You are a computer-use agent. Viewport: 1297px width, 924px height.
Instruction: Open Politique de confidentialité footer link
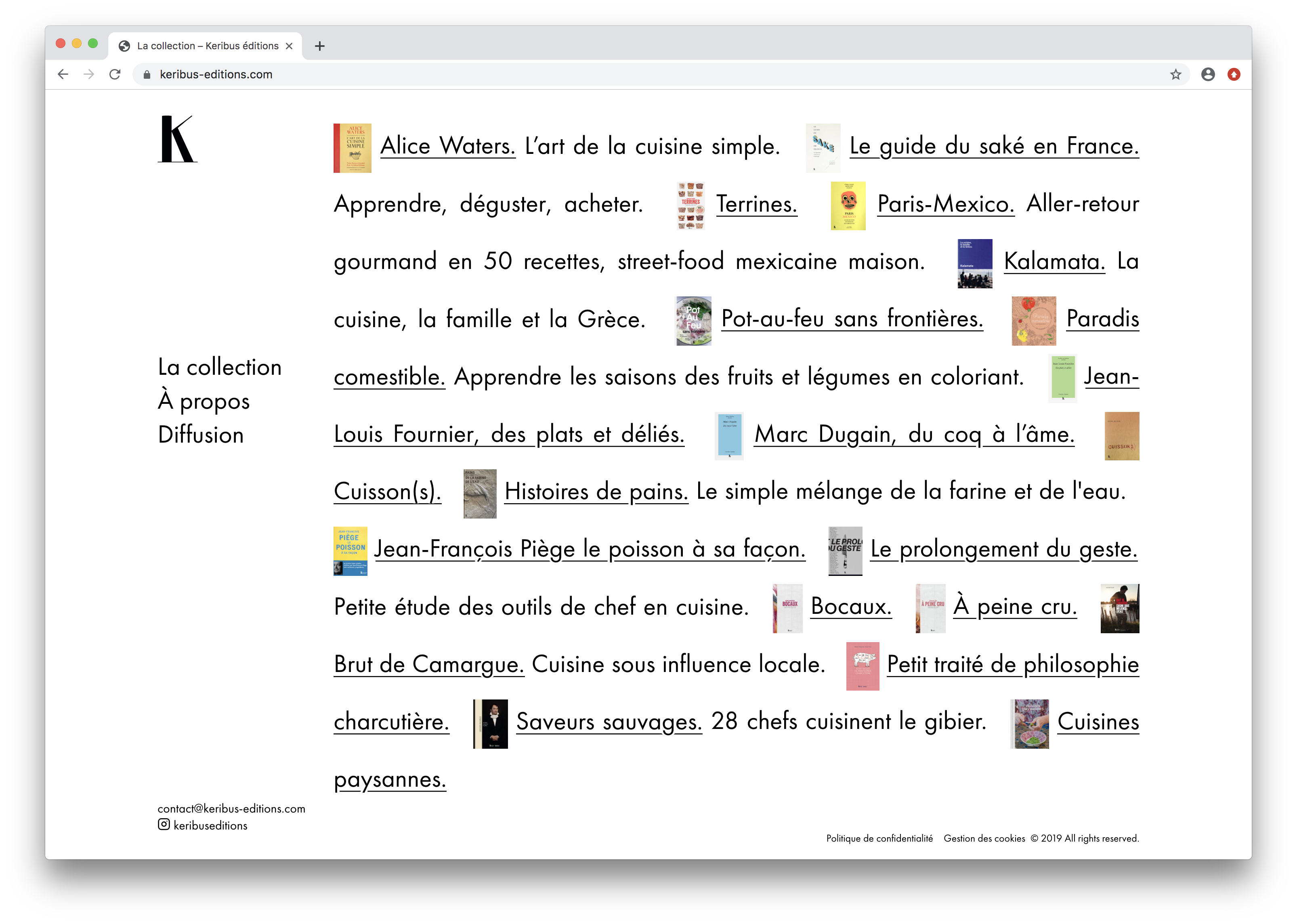[879, 838]
